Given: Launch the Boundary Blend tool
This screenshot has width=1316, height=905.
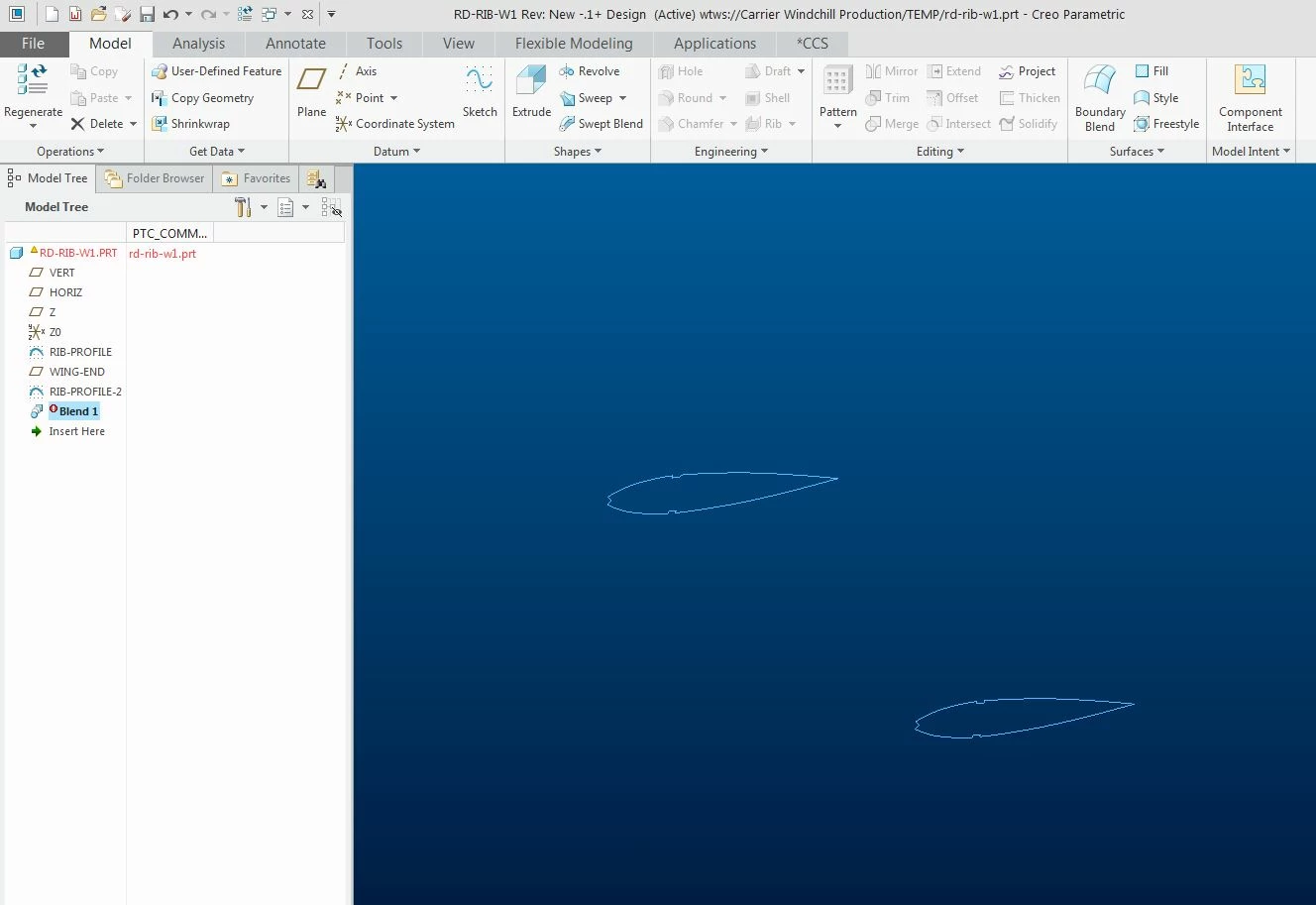Looking at the screenshot, I should click(x=1100, y=98).
